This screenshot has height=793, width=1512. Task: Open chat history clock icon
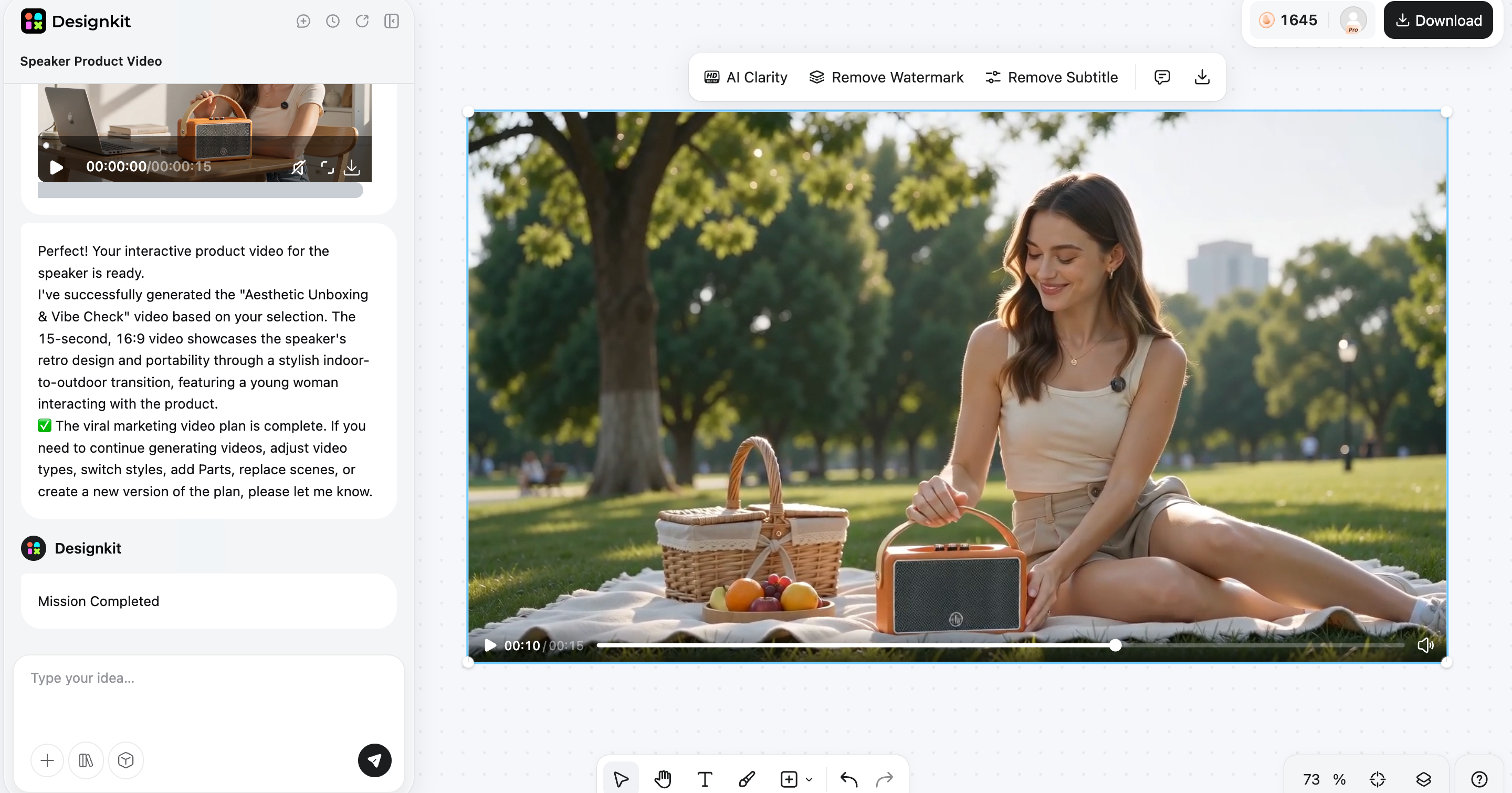pos(333,21)
